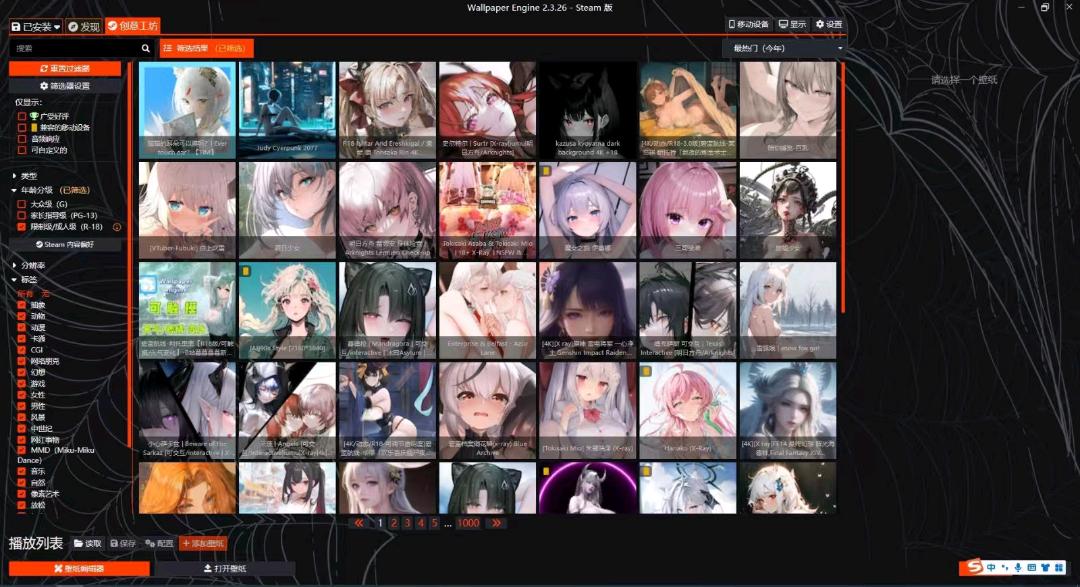The width and height of the screenshot is (1080, 587).
Task: Save the playlist with the 保存 button
Action: [x=123, y=544]
